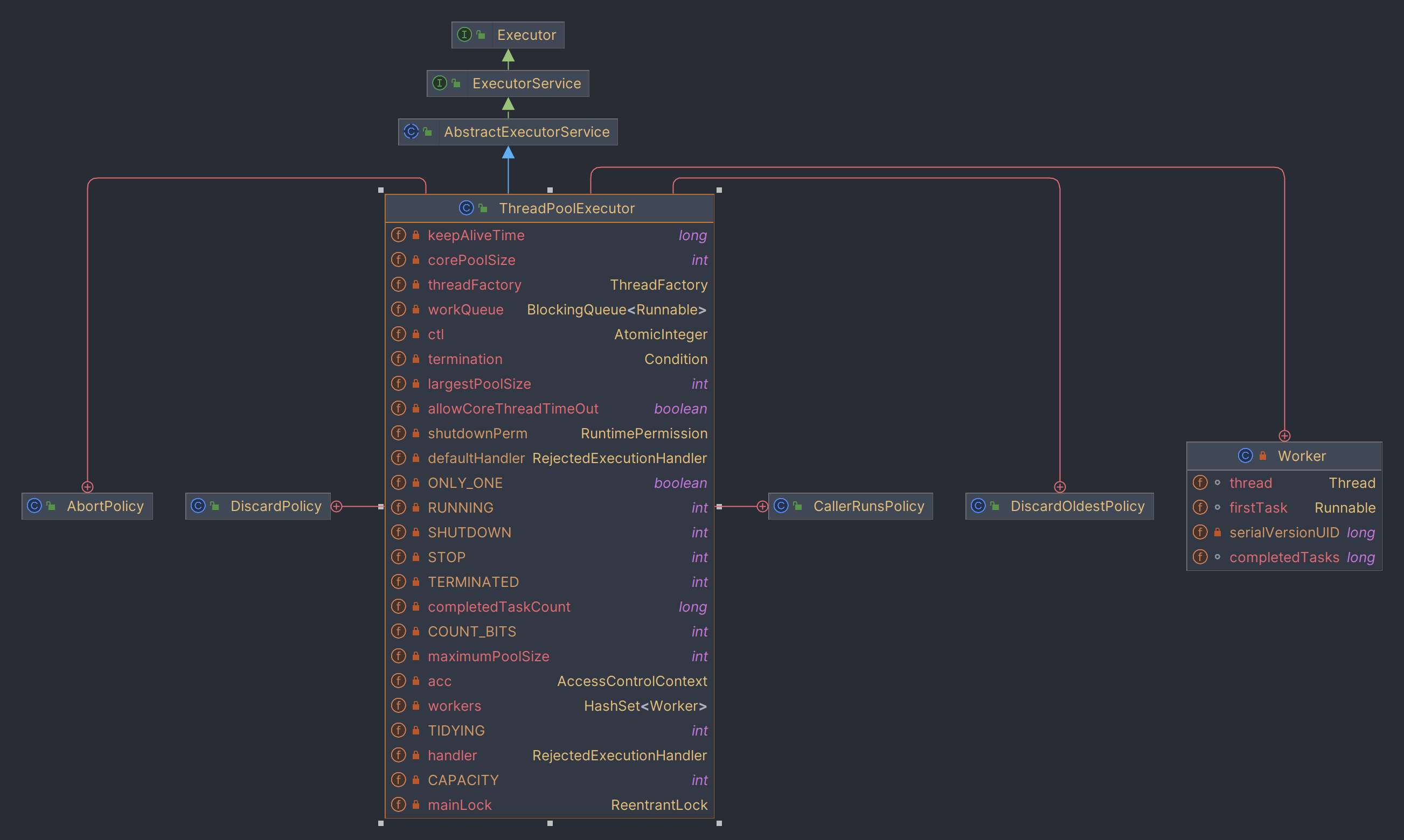Click the field icon beside corePoolSize
This screenshot has width=1404, height=840.
click(399, 260)
